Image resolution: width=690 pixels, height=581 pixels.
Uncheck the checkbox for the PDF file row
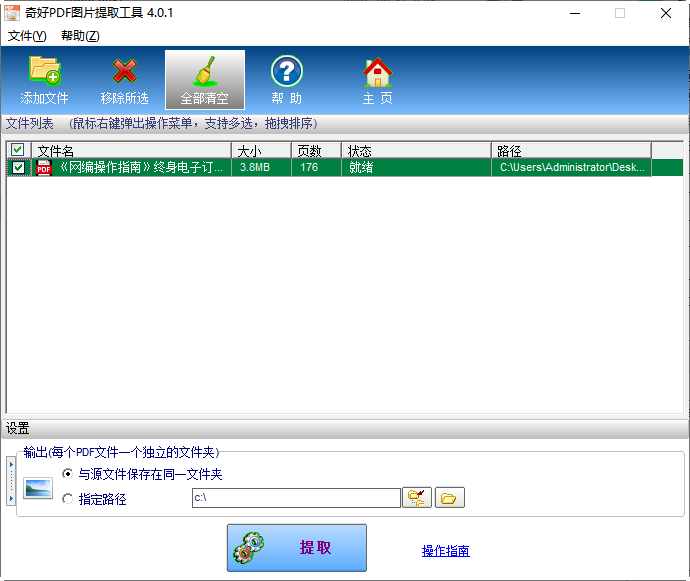click(x=18, y=168)
